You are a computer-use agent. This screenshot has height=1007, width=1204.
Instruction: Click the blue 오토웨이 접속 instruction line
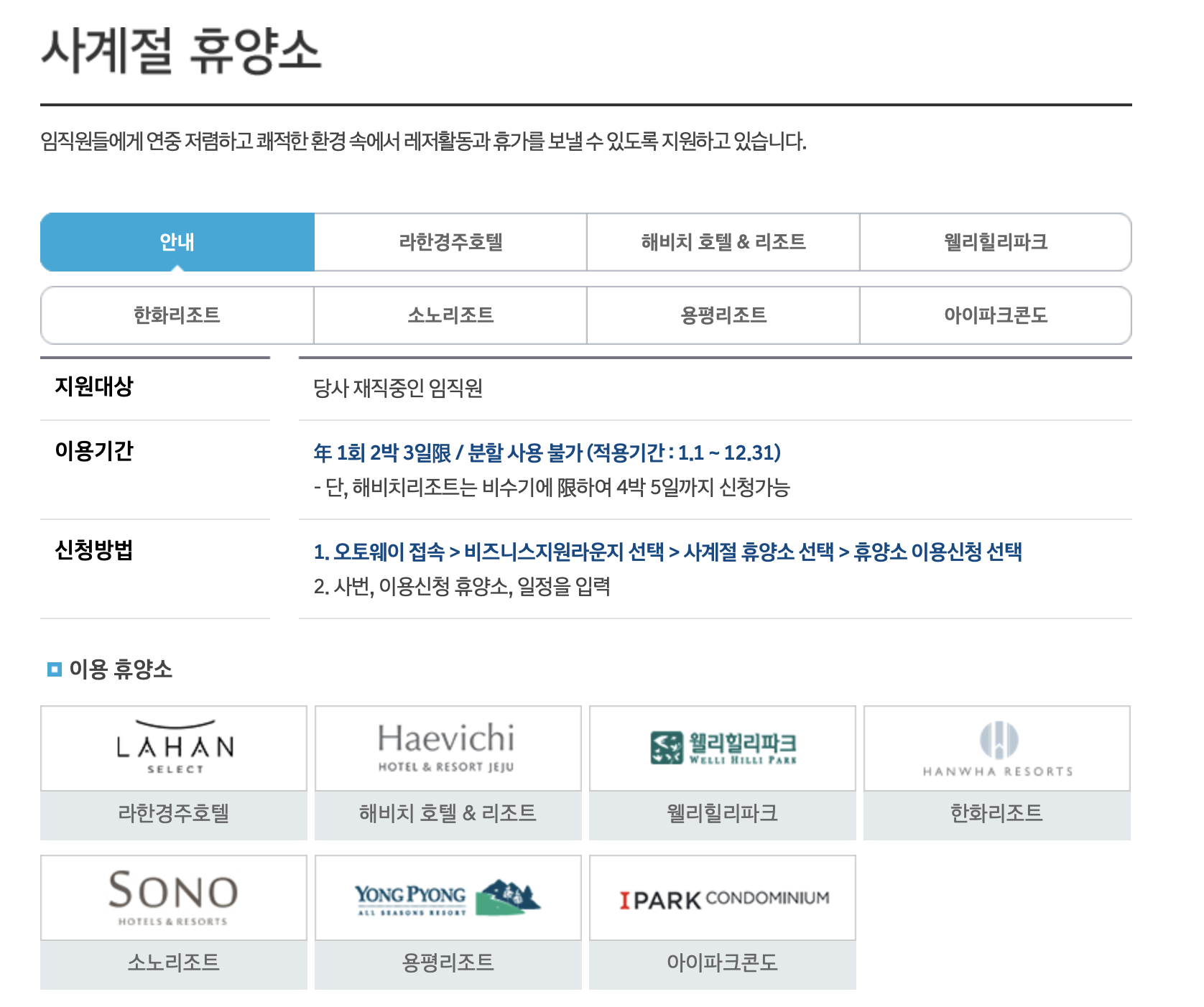tap(668, 552)
